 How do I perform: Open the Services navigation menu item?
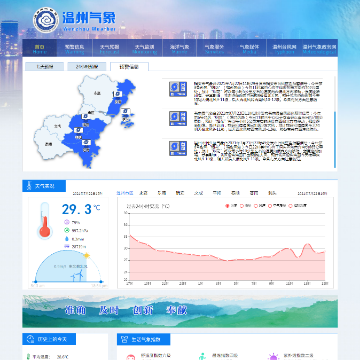214,48
